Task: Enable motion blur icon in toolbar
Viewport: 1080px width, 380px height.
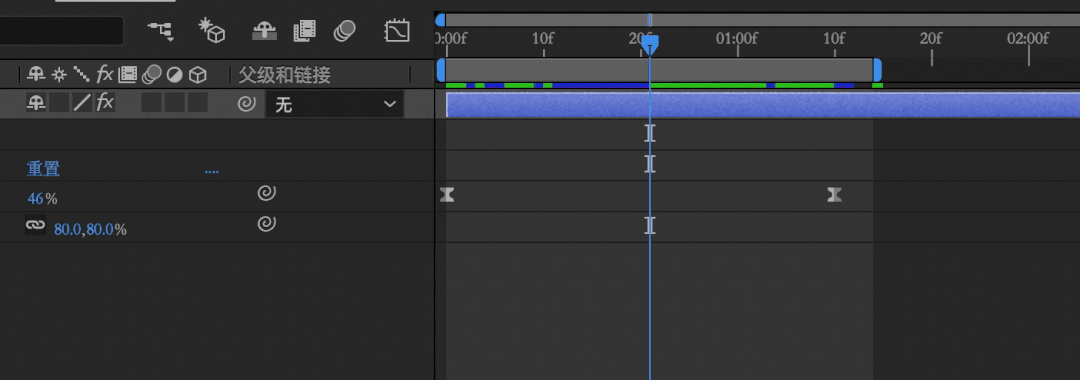Action: click(344, 30)
